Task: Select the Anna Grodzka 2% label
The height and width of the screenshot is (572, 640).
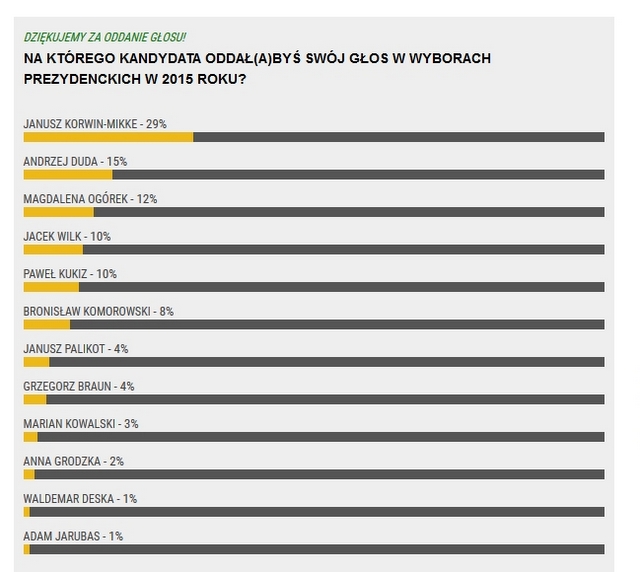Action: pos(73,461)
